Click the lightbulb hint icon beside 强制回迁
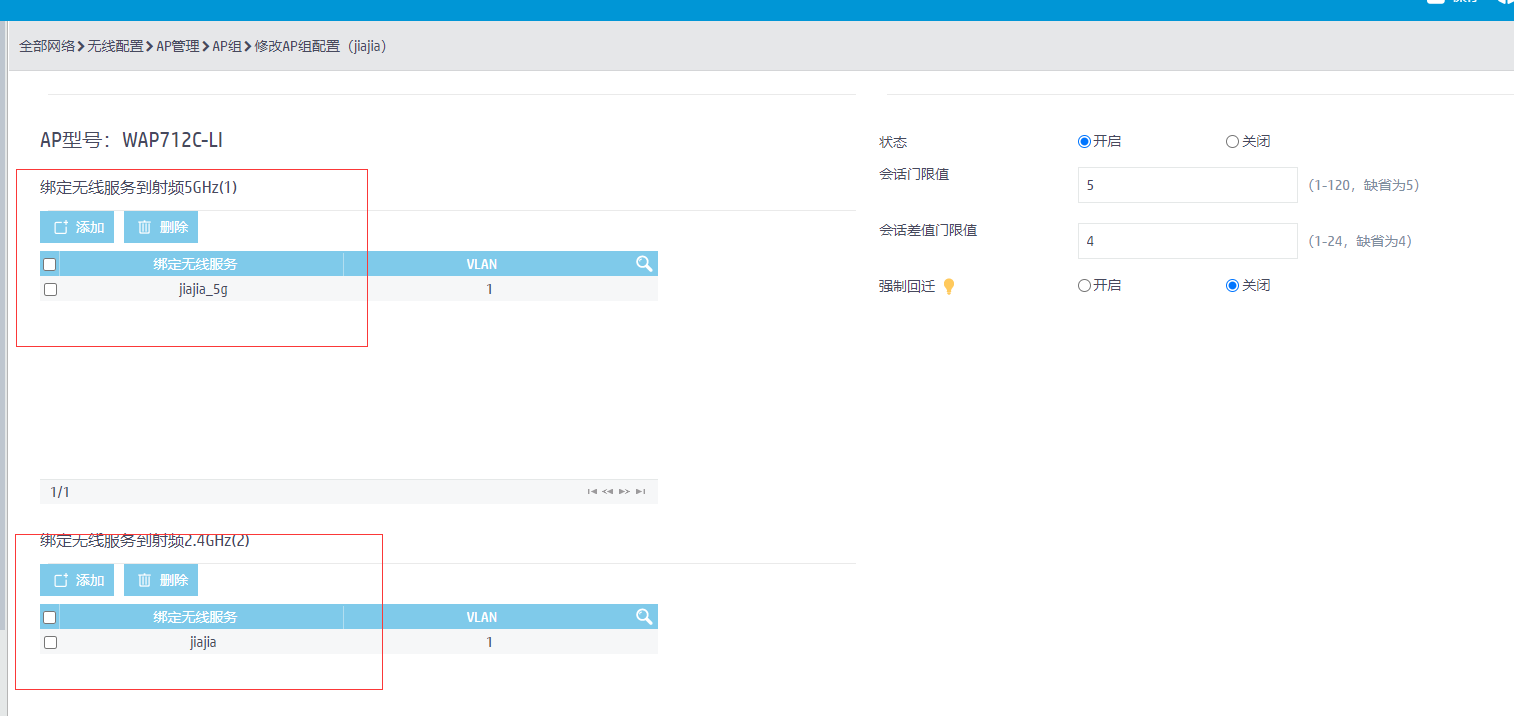This screenshot has height=716, width=1514. point(949,286)
